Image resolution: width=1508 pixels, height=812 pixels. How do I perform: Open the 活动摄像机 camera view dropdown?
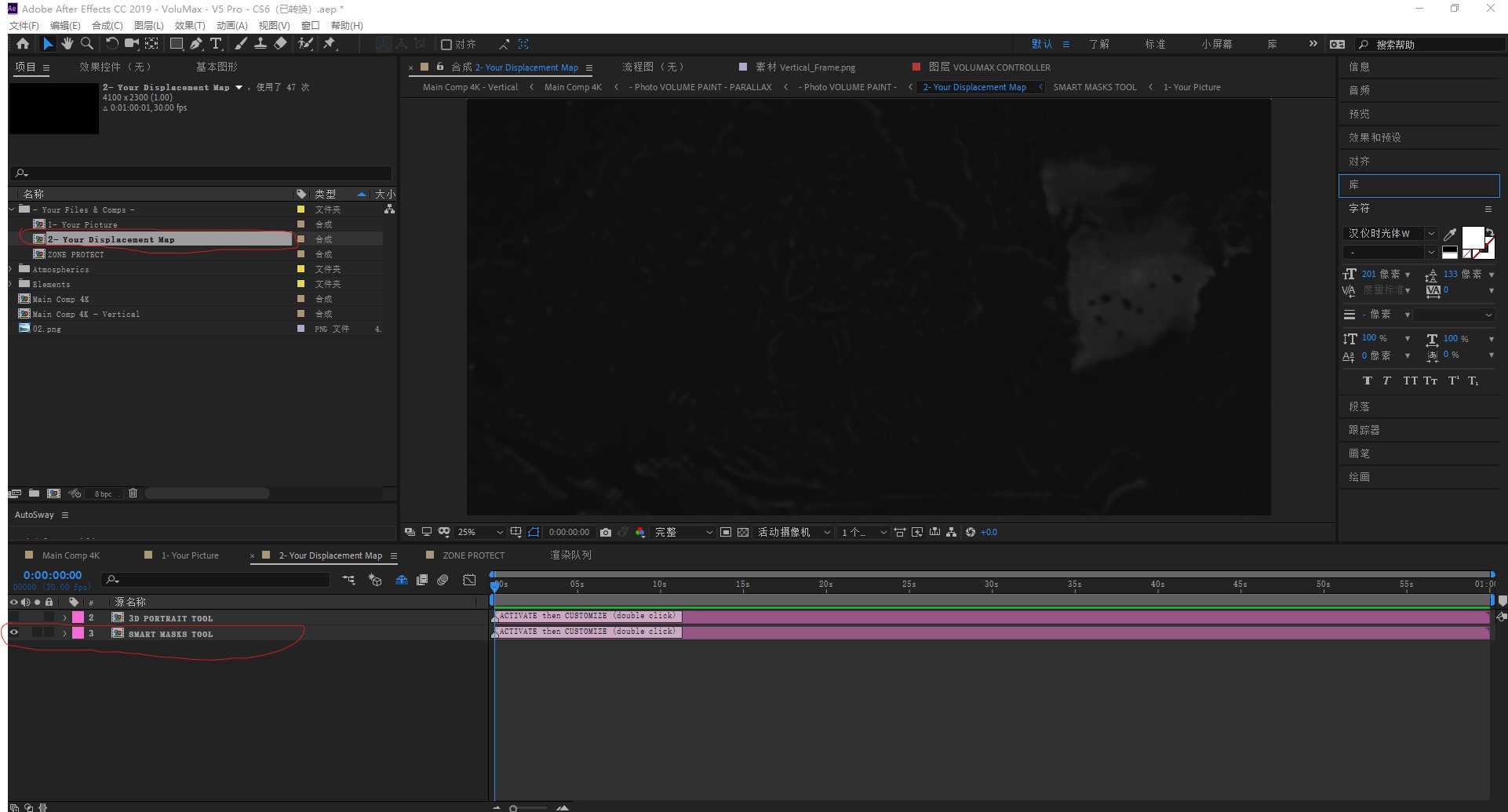click(793, 532)
